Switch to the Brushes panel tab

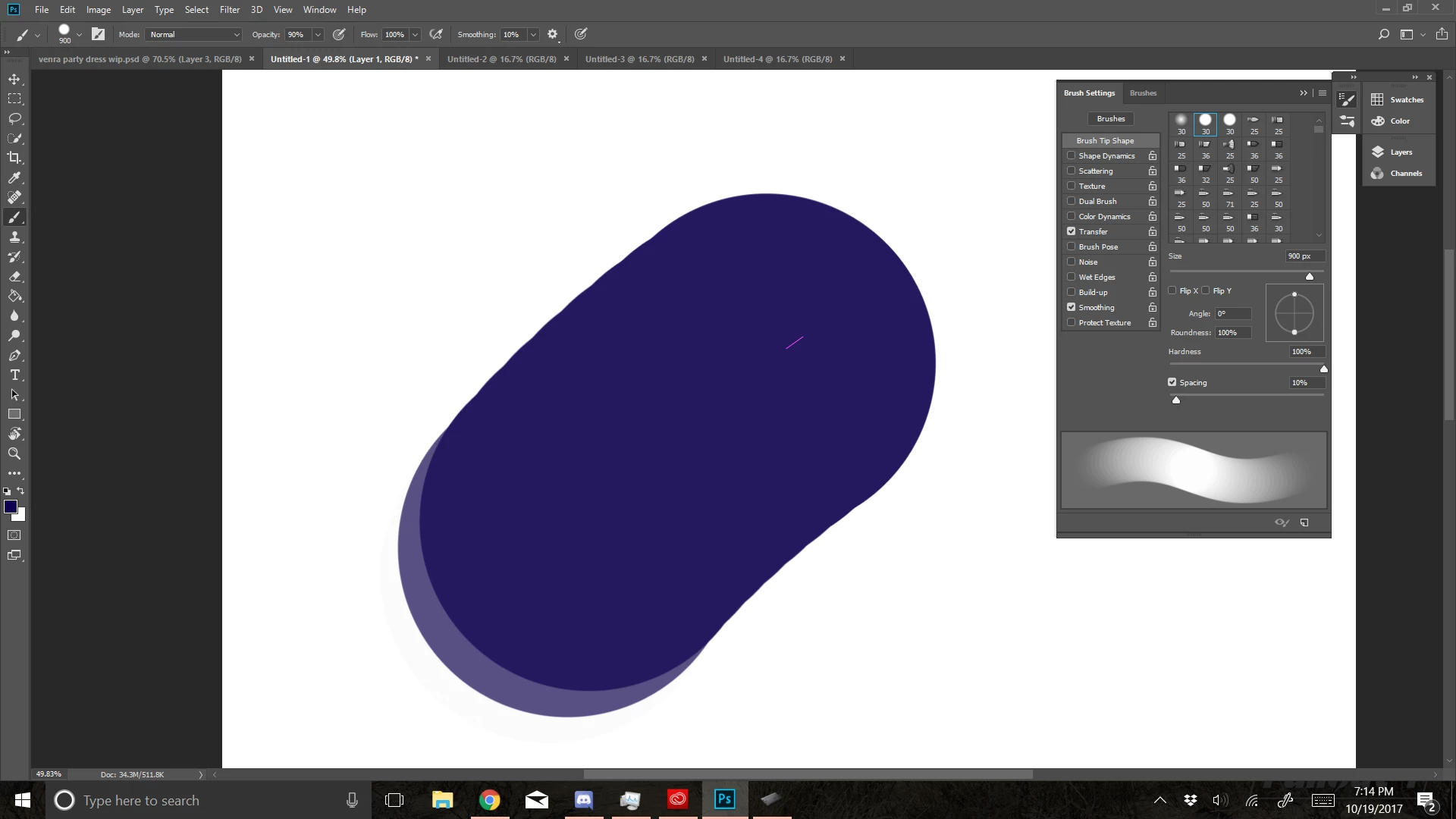click(1143, 93)
